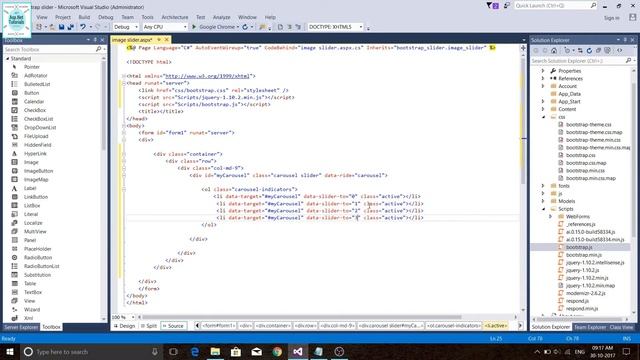This screenshot has width=640, height=360.
Task: Click Sync with Active Document icon
Action: click(580, 51)
